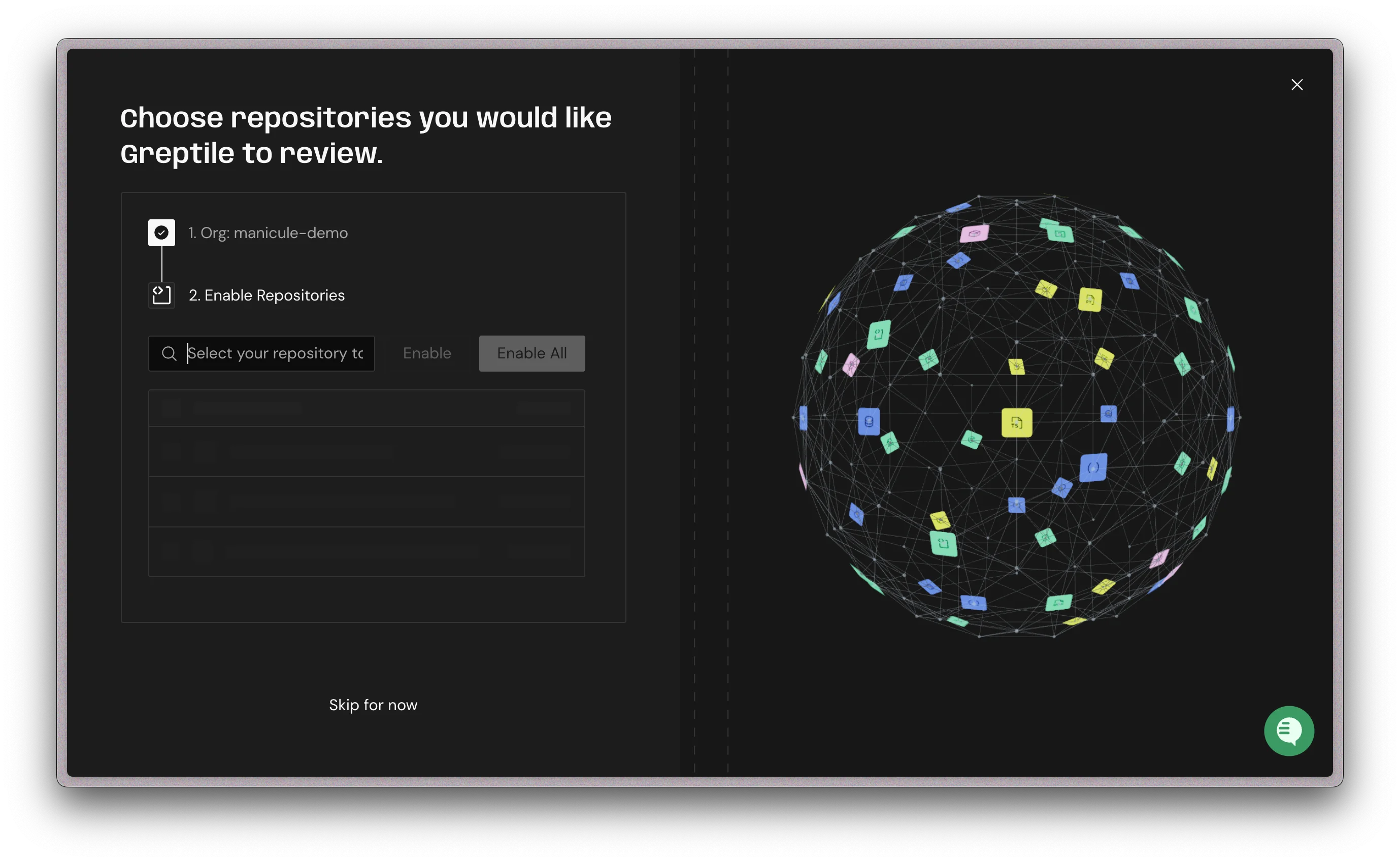Close the Greptile onboarding dialog

[1297, 85]
